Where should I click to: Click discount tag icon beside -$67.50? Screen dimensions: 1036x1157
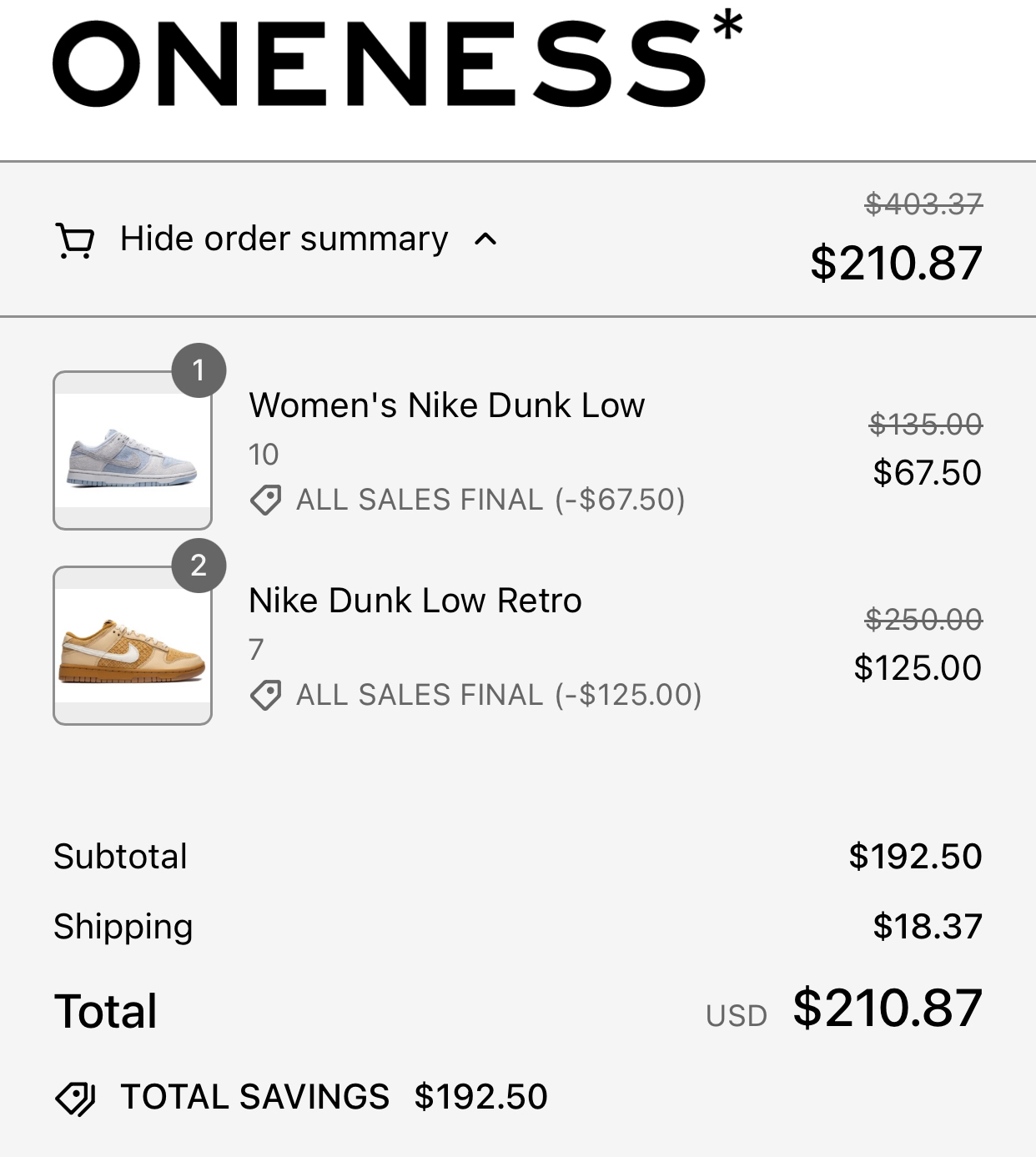(x=265, y=501)
